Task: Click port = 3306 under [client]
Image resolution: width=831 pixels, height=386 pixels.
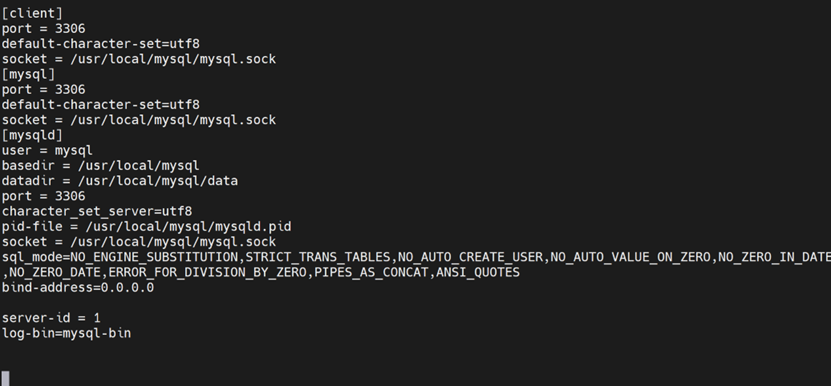Action: tap(43, 29)
